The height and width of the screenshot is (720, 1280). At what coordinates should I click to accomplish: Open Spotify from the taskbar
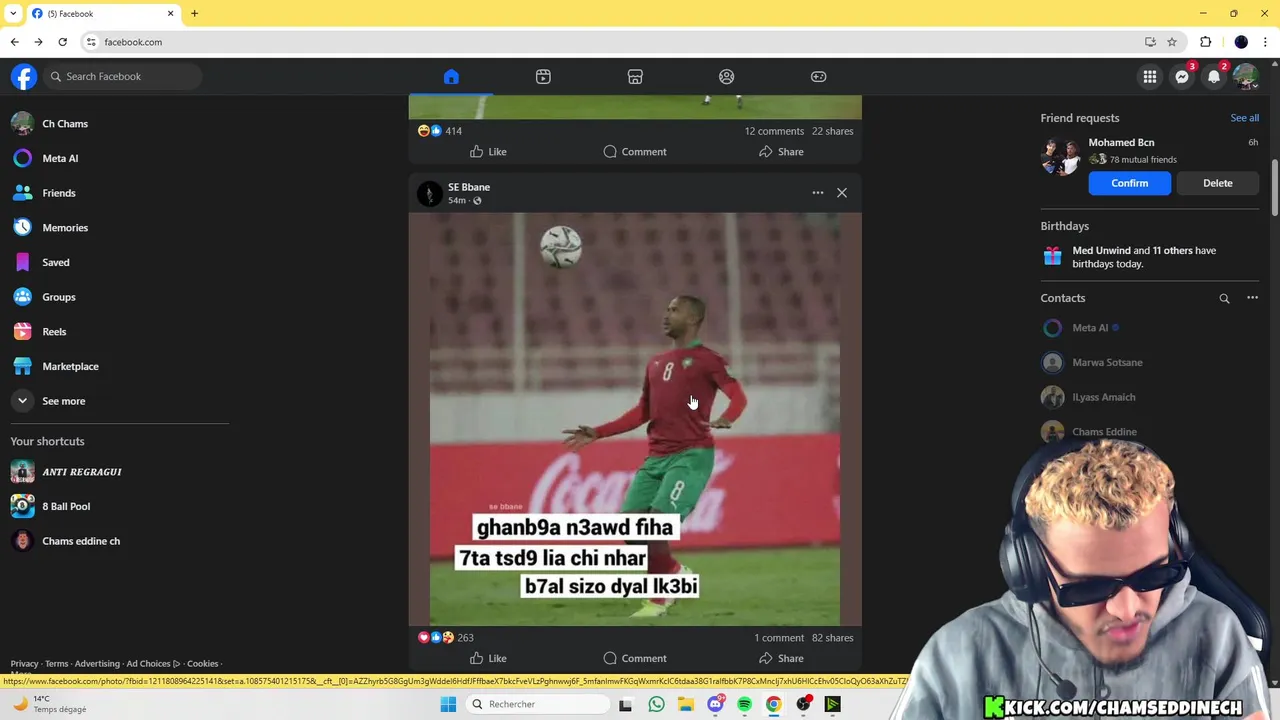744,704
